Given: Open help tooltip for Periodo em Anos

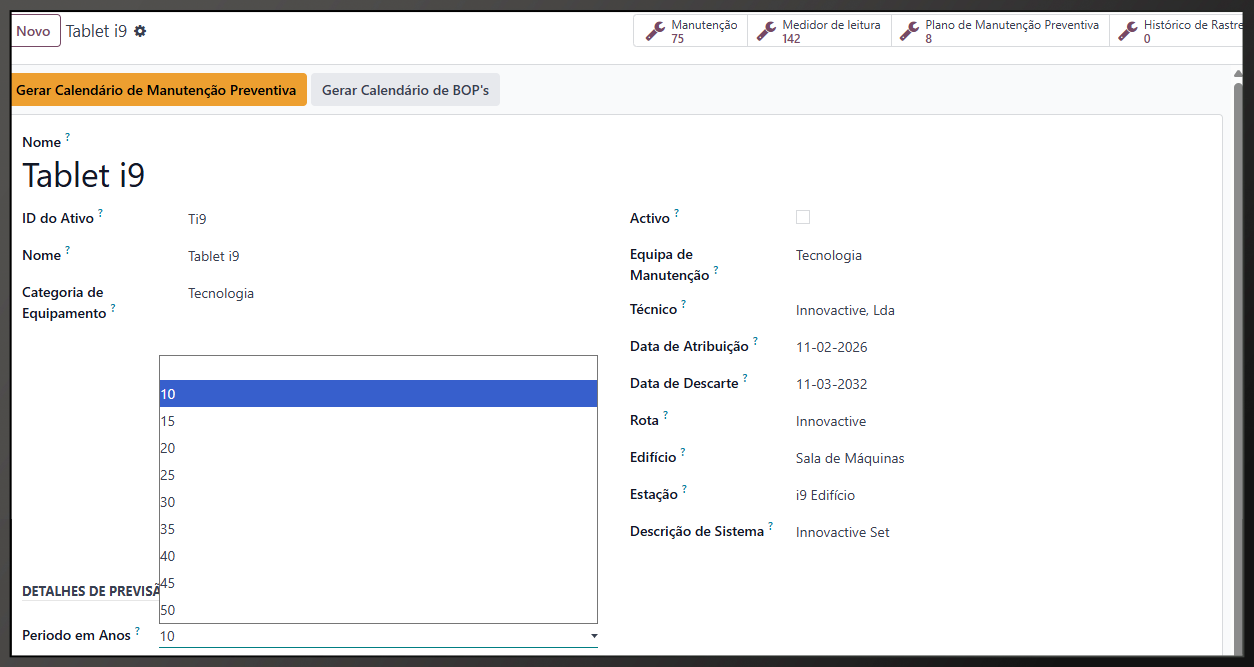Looking at the screenshot, I should pos(138,630).
